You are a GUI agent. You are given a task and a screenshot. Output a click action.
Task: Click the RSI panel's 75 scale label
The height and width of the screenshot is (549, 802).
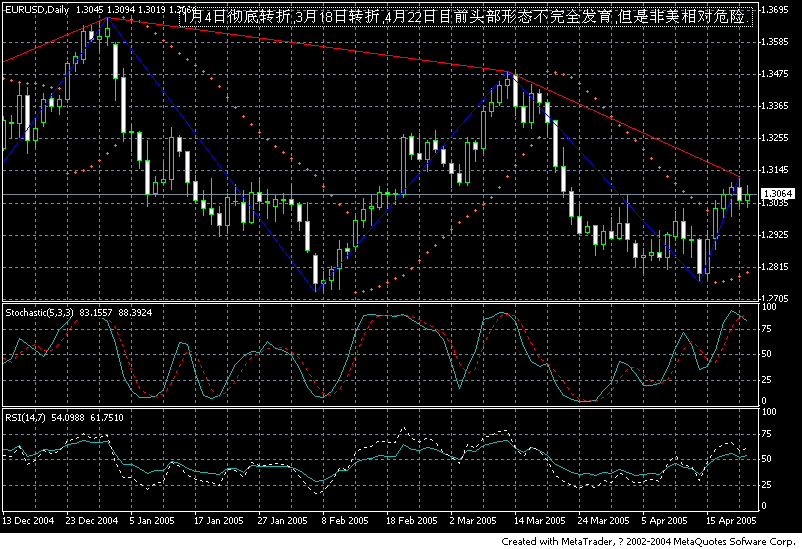[x=767, y=434]
